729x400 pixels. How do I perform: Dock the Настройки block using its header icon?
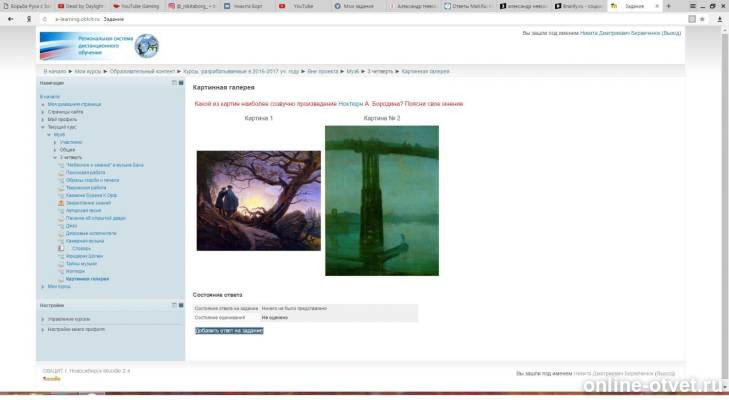point(180,304)
